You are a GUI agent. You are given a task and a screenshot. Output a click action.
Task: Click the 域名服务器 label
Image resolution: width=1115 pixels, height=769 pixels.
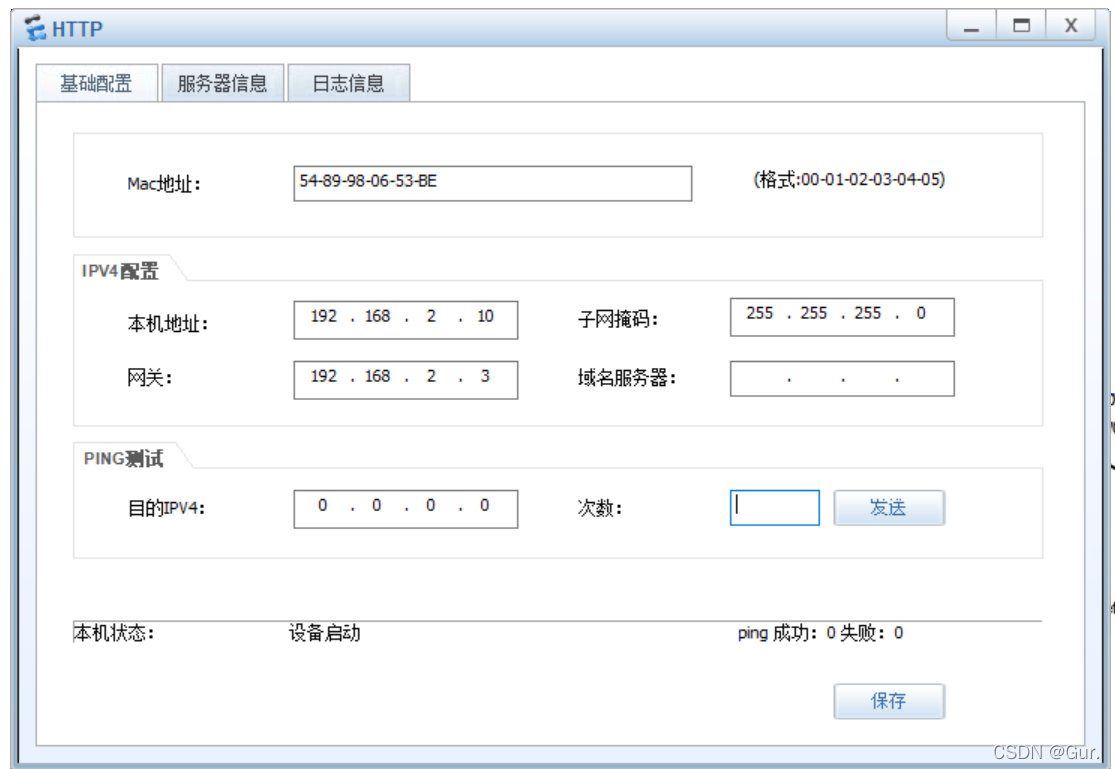point(626,378)
